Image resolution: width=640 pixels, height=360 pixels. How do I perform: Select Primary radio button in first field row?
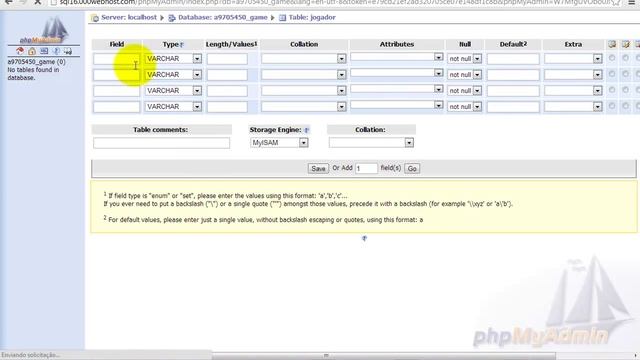tap(612, 58)
